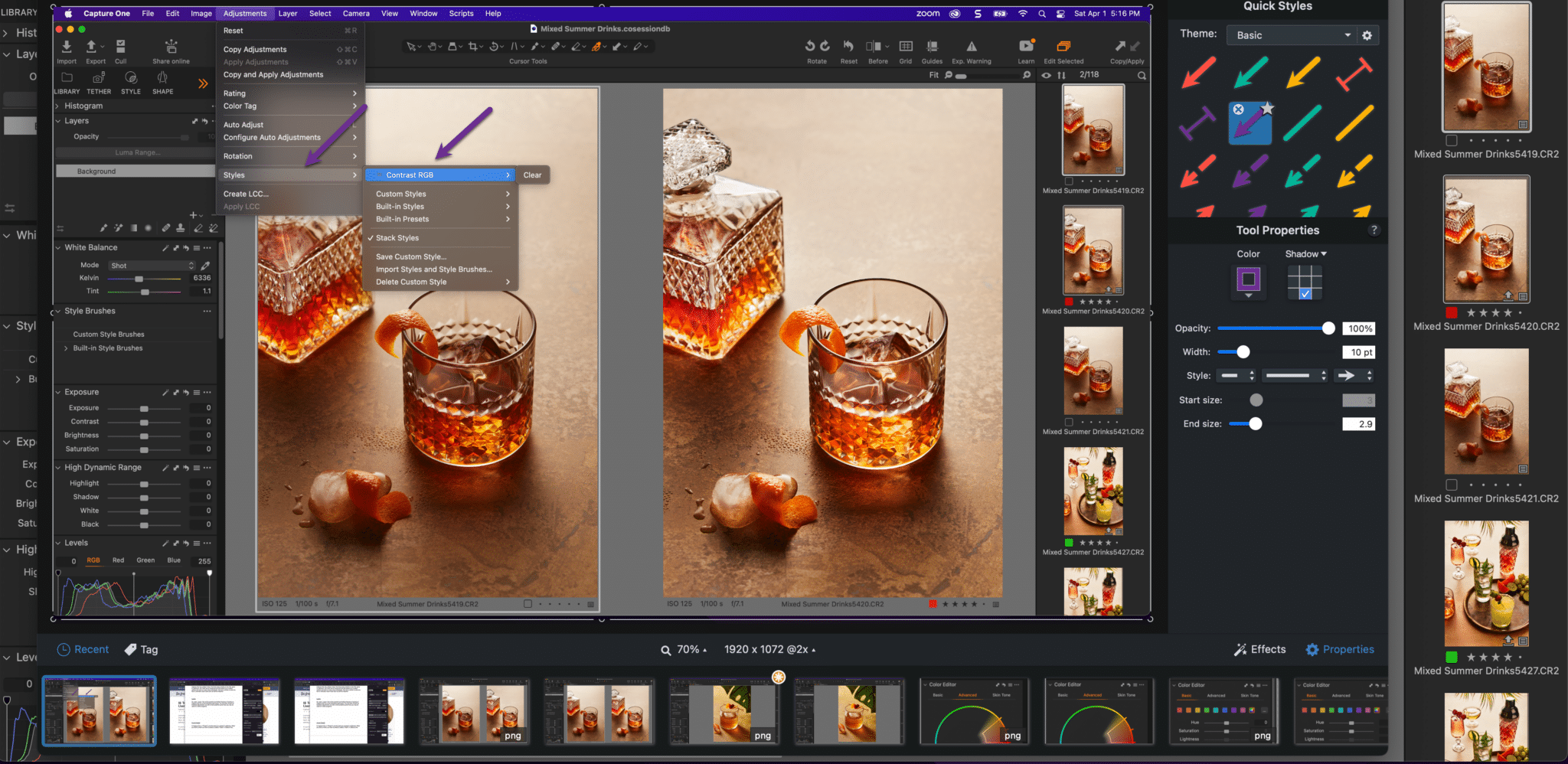Click the Reset undo-arrow toolbar icon

pos(848,47)
